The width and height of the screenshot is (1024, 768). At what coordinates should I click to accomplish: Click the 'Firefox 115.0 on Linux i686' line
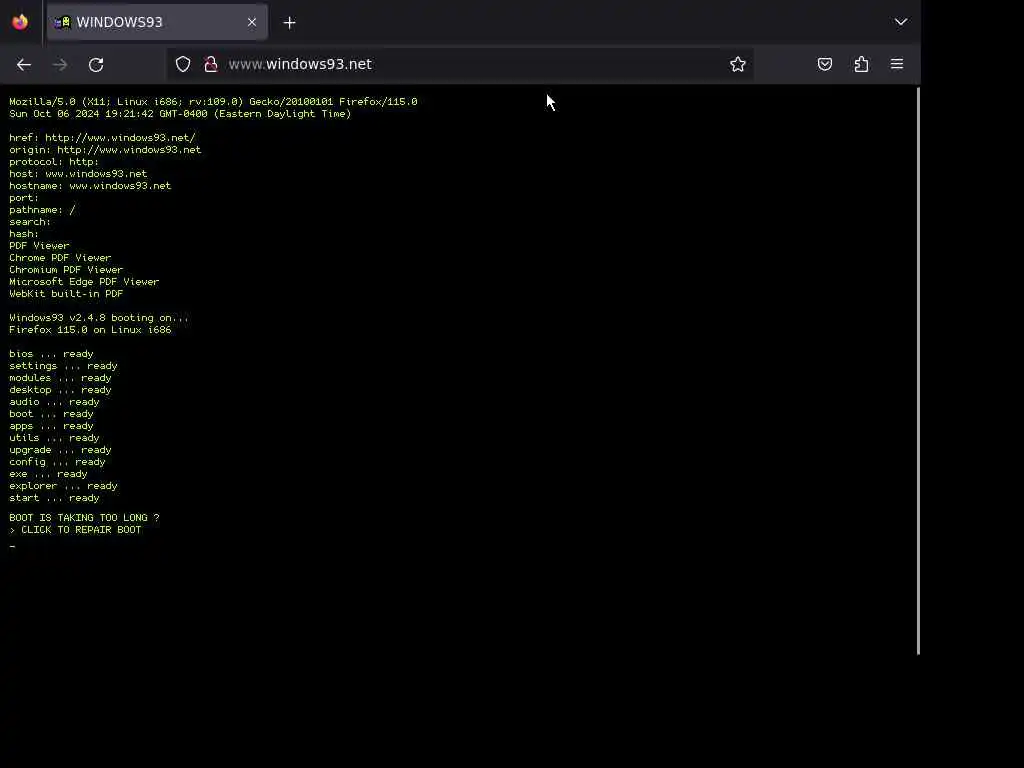click(x=90, y=330)
